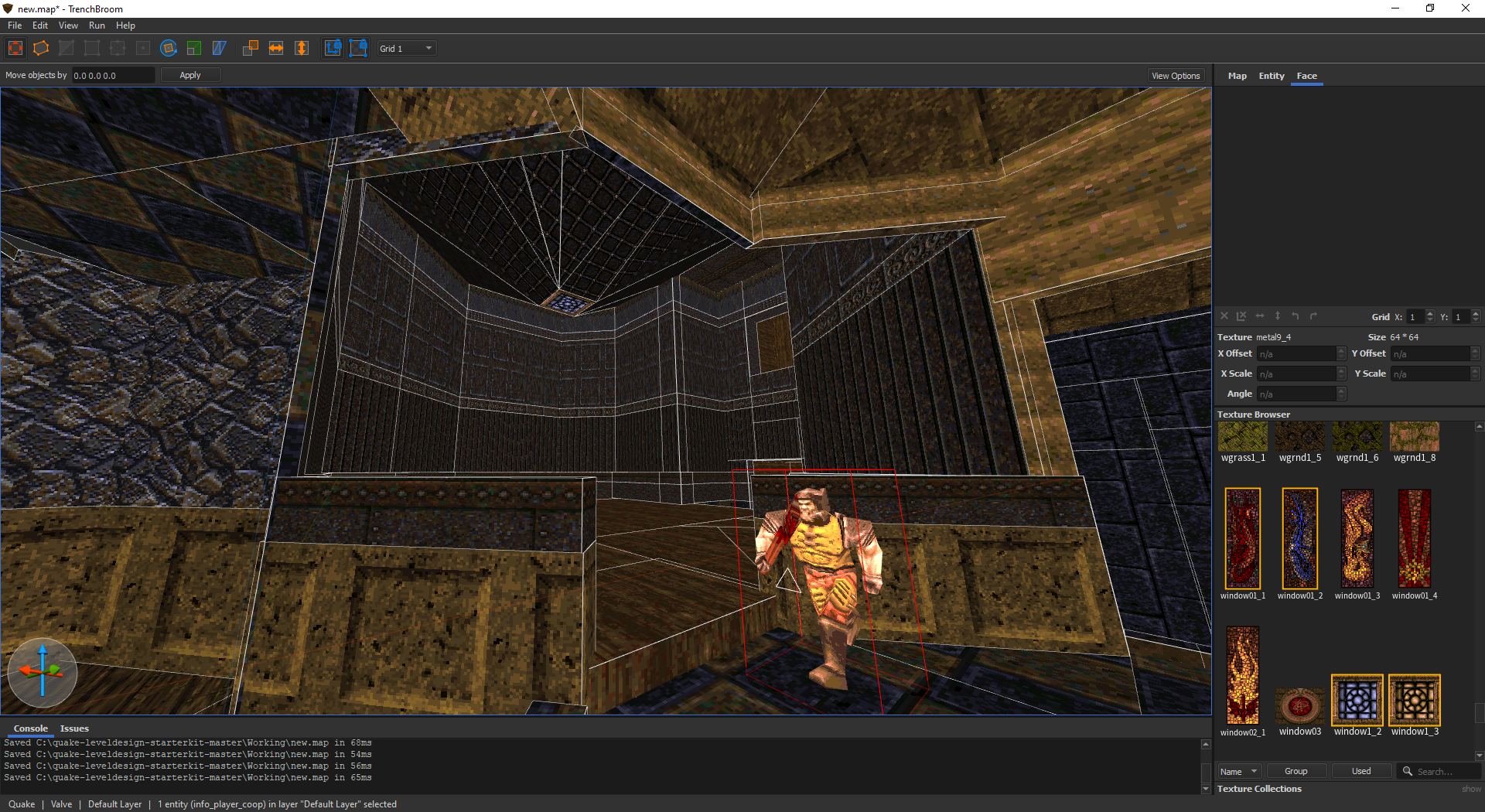Select the Scale tool
The width and height of the screenshot is (1485, 812).
point(194,48)
